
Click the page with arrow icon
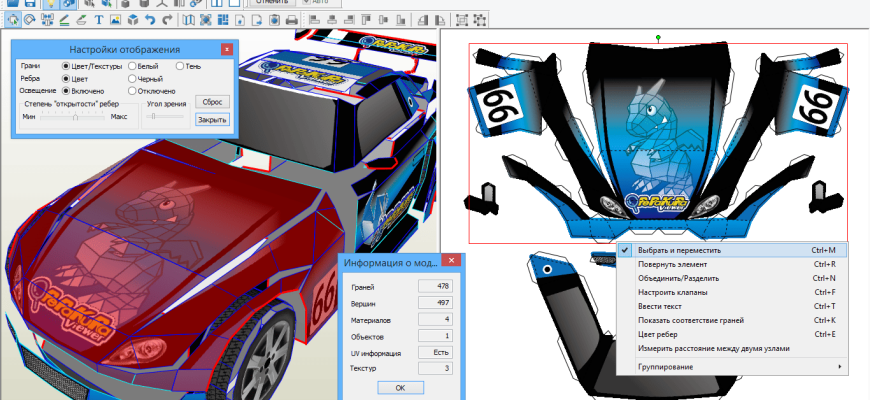pyautogui.click(x=257, y=20)
